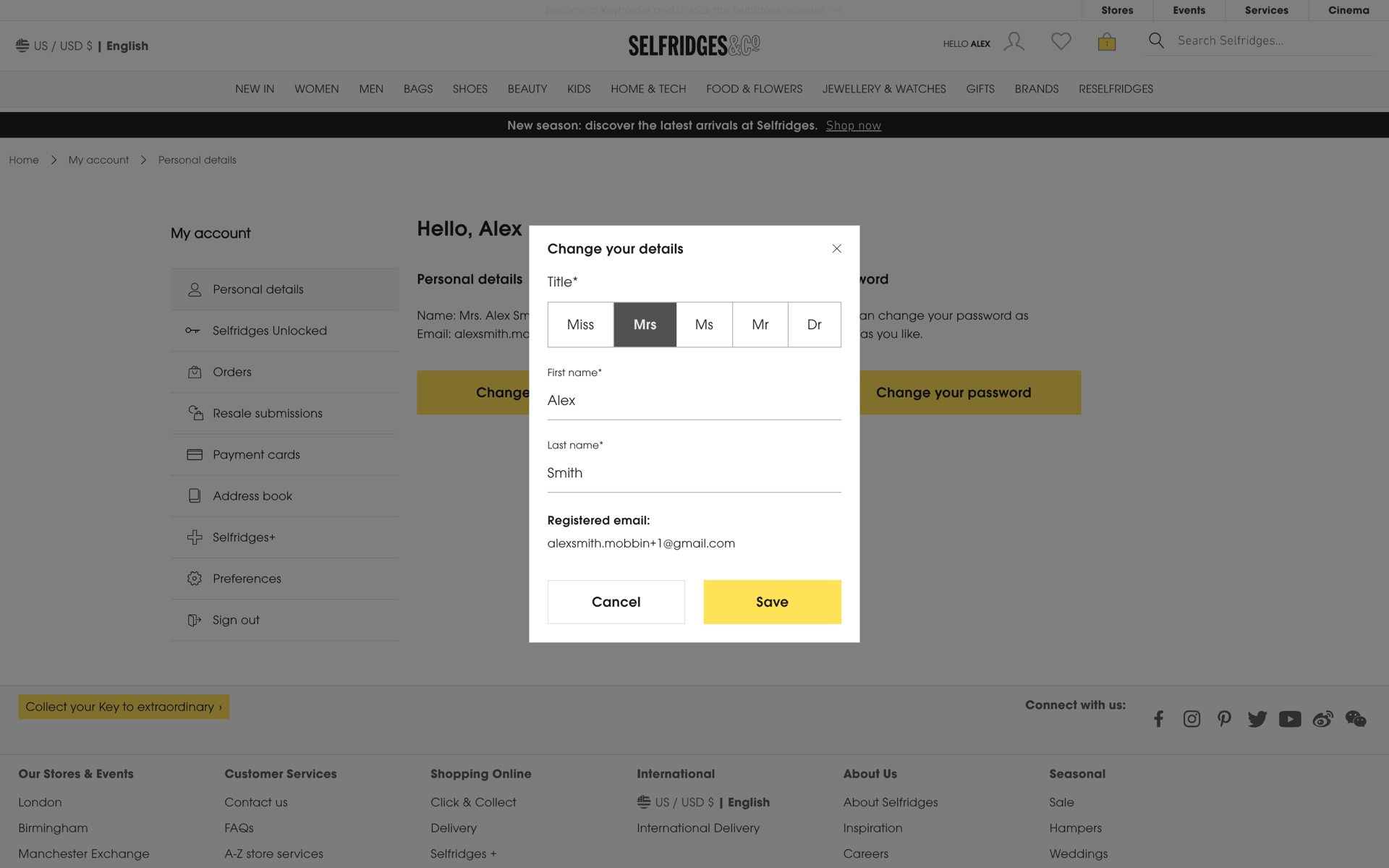Click the Sign out icon
The width and height of the screenshot is (1389, 868).
(195, 620)
